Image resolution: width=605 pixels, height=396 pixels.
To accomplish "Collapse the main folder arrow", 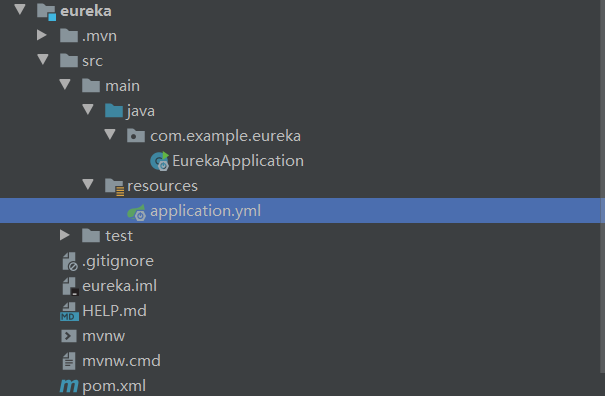I will tap(65, 85).
